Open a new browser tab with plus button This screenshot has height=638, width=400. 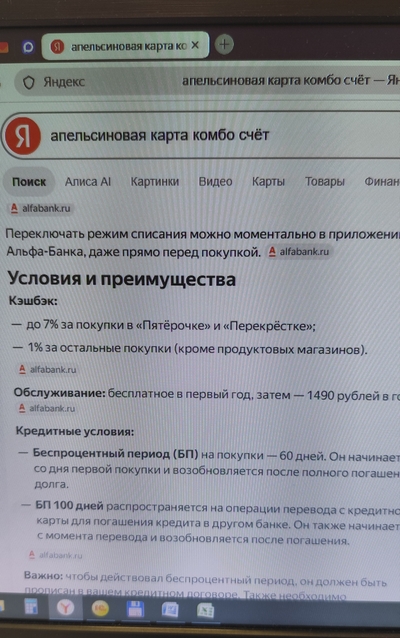click(x=224, y=44)
